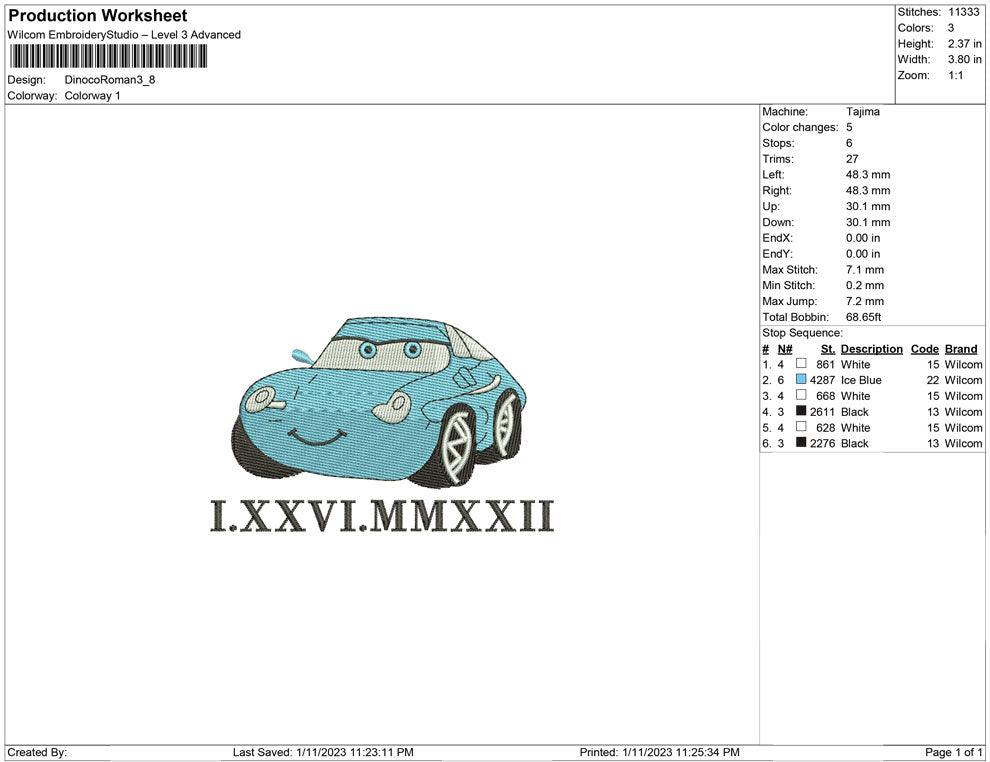Click the black swatch for stop 6
The height and width of the screenshot is (762, 990).
pos(801,443)
